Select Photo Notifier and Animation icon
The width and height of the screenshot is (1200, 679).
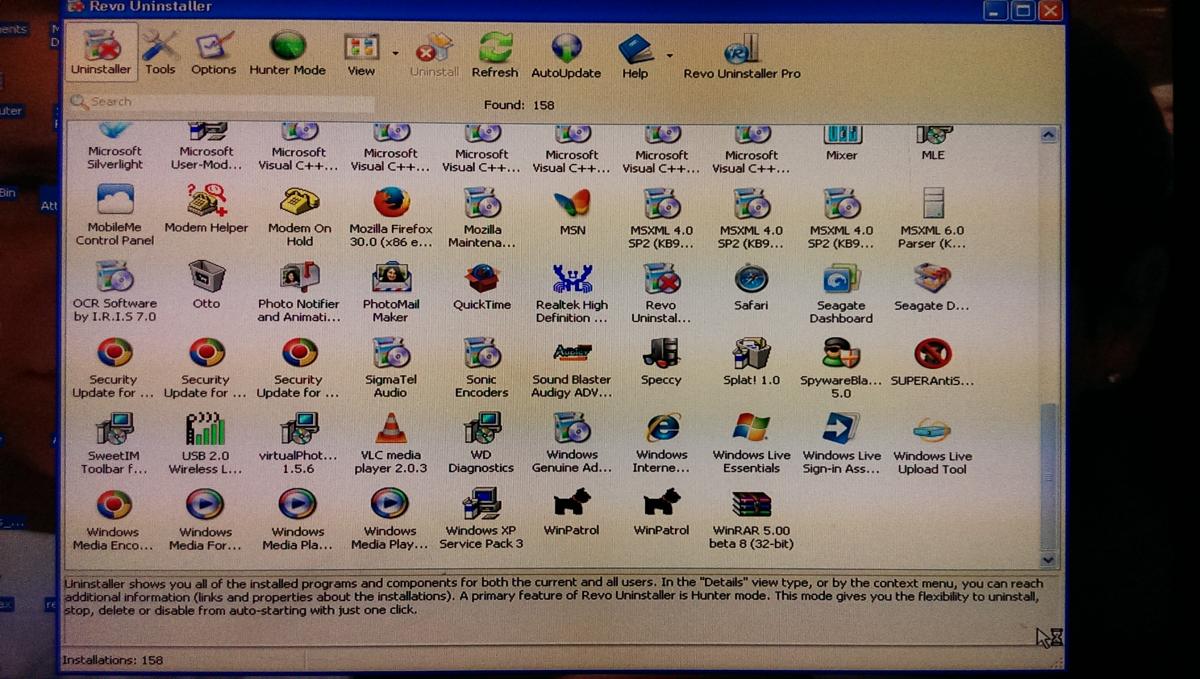point(299,292)
